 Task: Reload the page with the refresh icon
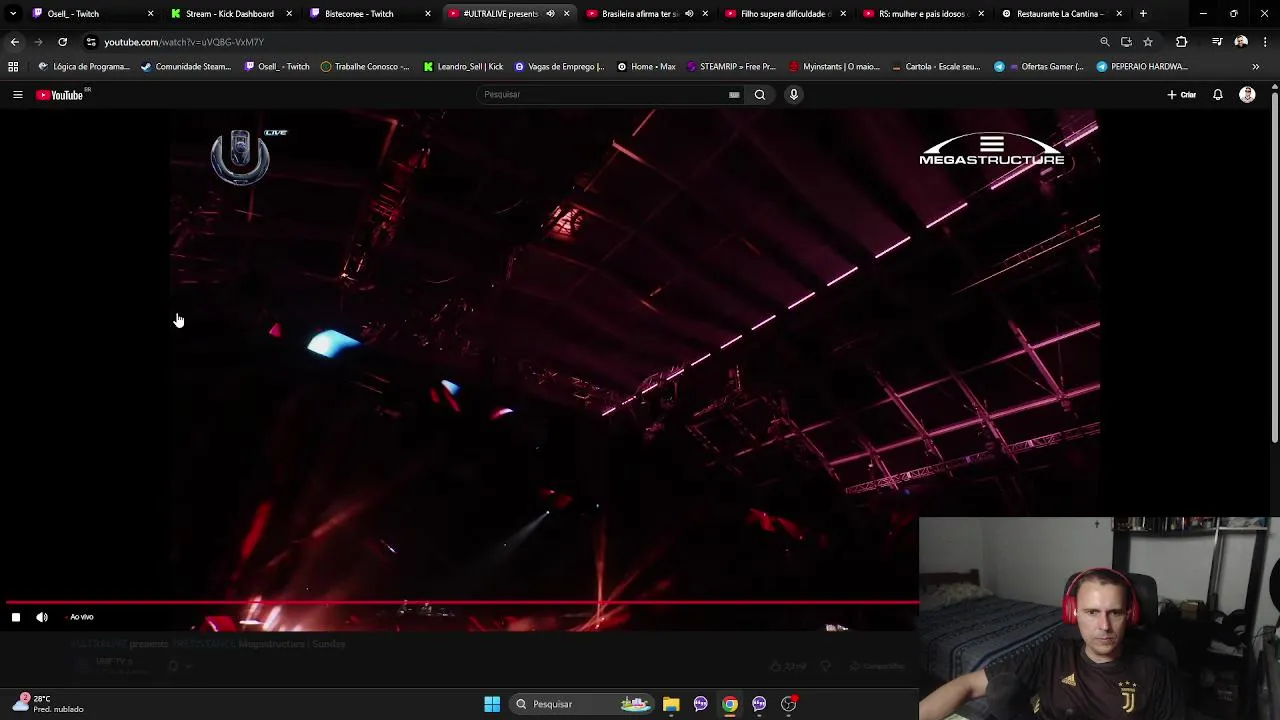coord(62,42)
